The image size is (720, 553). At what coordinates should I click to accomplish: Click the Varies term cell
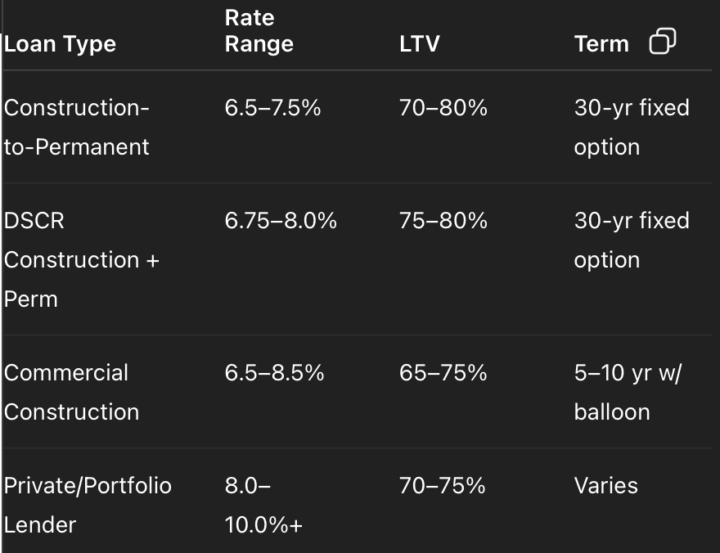(606, 486)
